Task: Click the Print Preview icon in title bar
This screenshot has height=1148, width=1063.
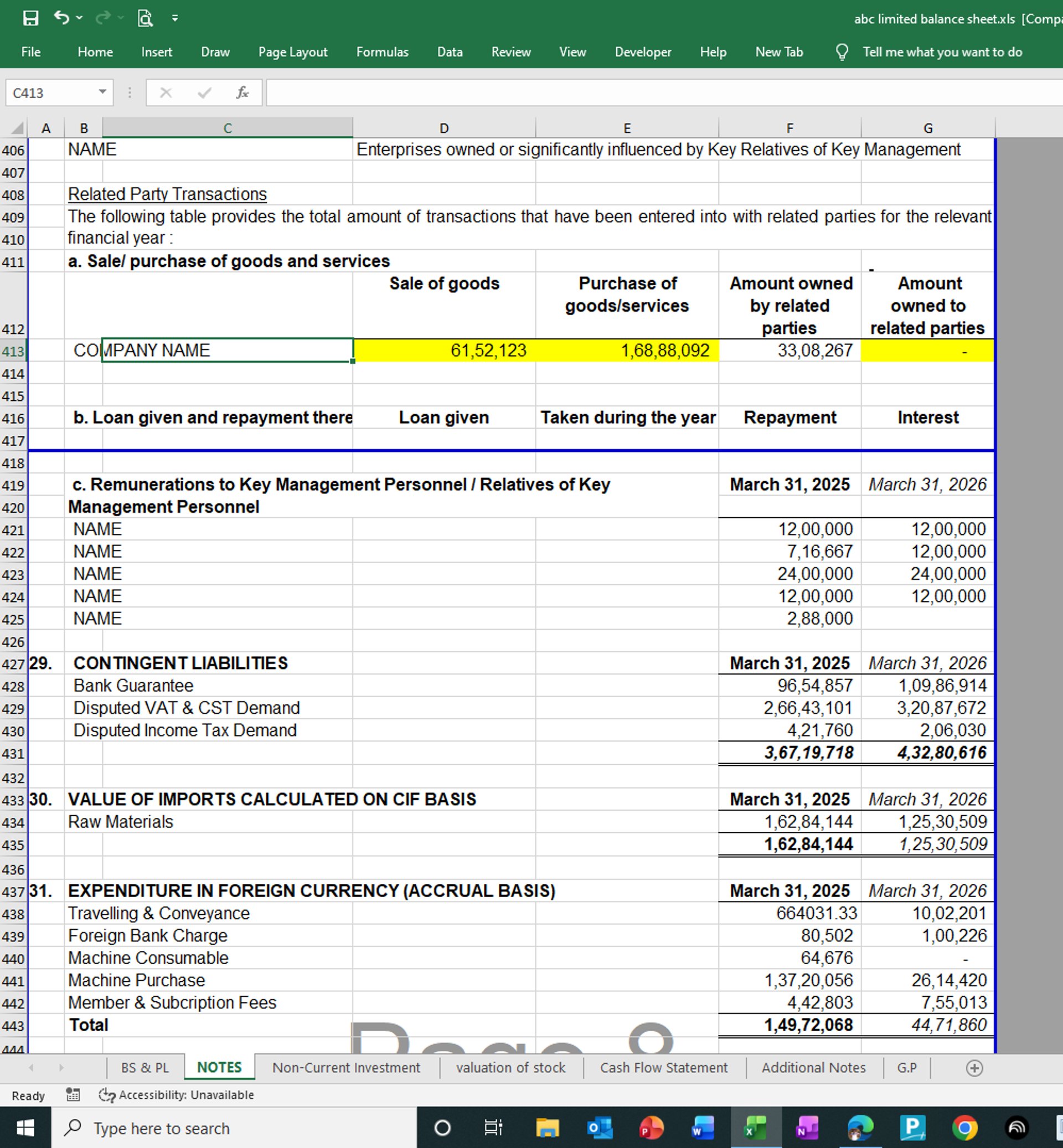Action: coord(145,18)
